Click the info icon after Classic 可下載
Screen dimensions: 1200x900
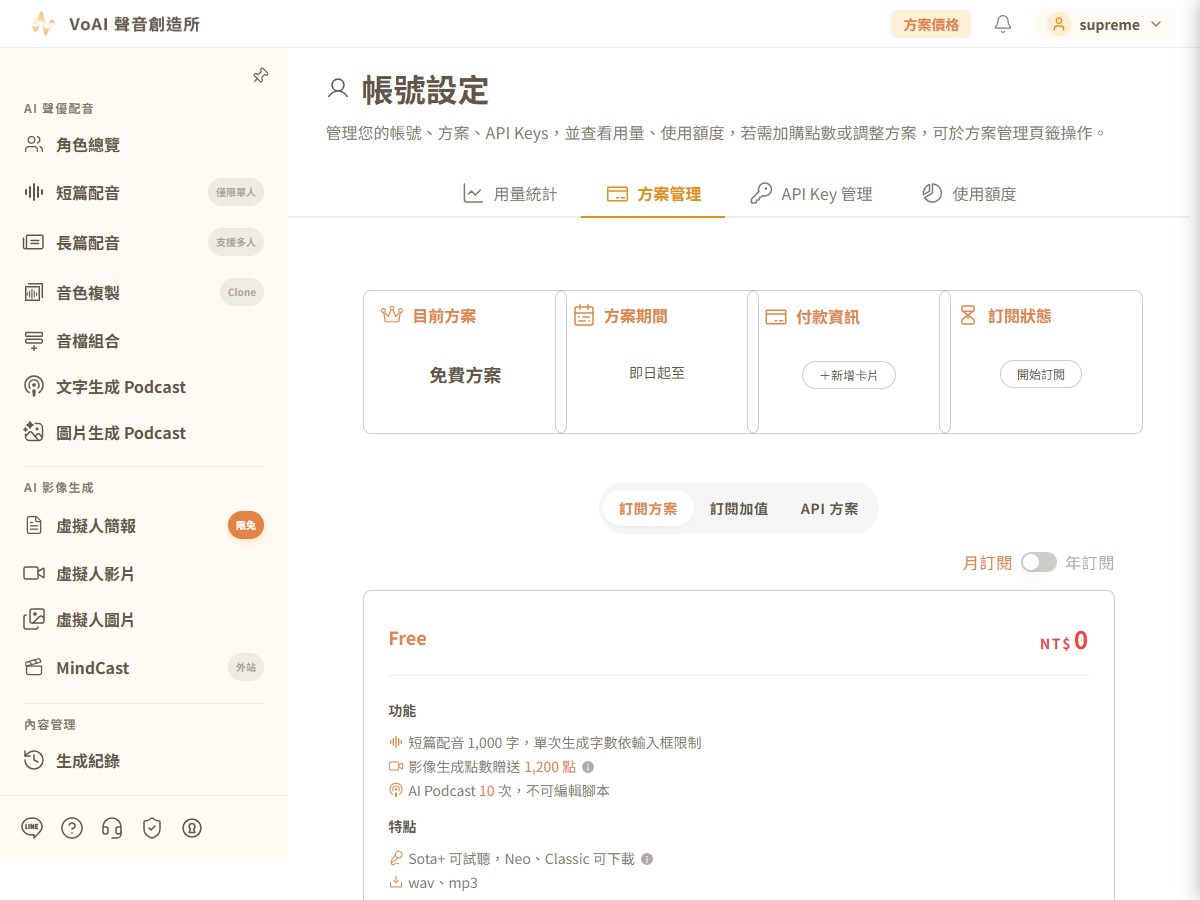(647, 859)
